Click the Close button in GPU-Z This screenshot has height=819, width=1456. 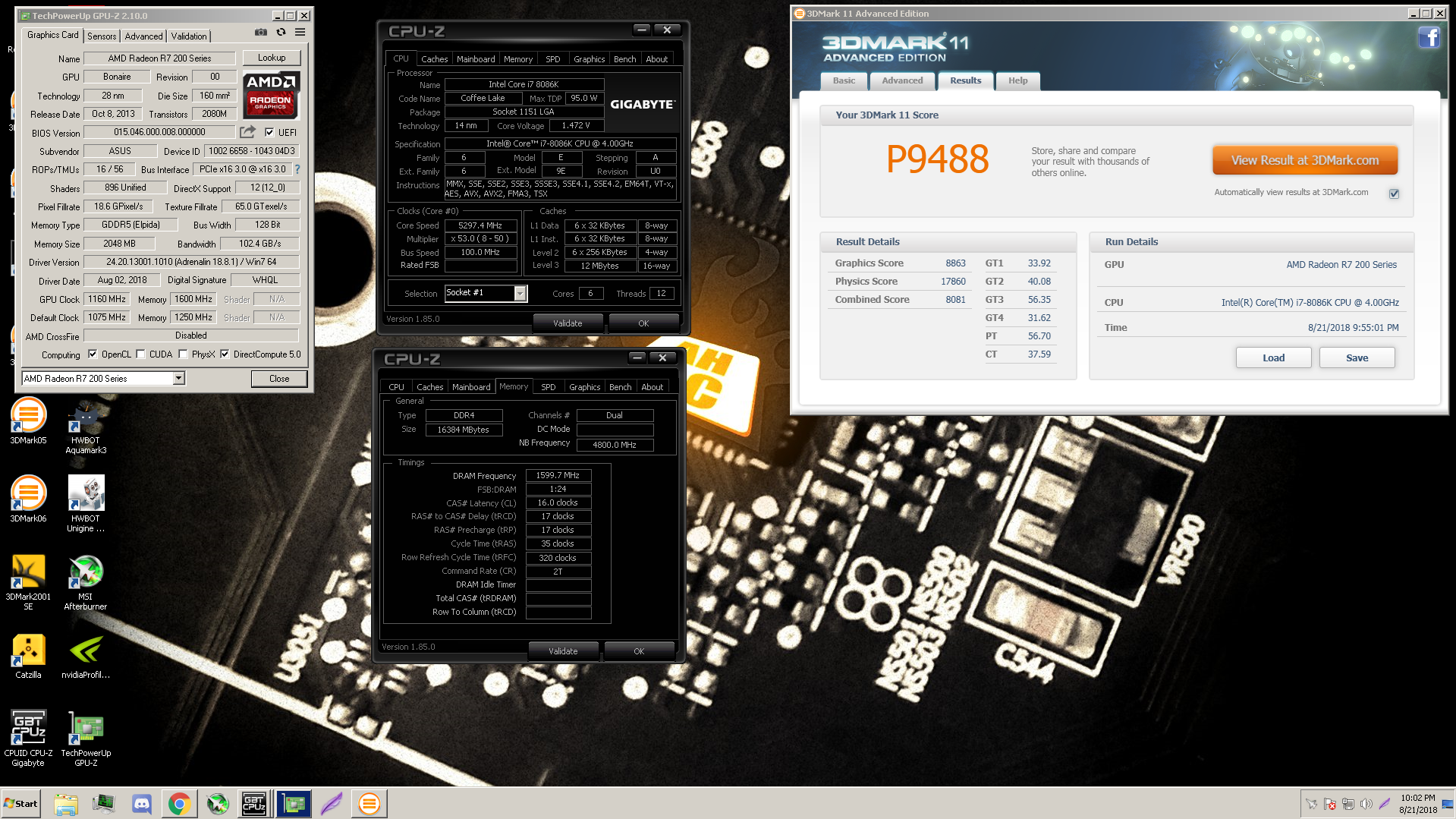(x=279, y=378)
